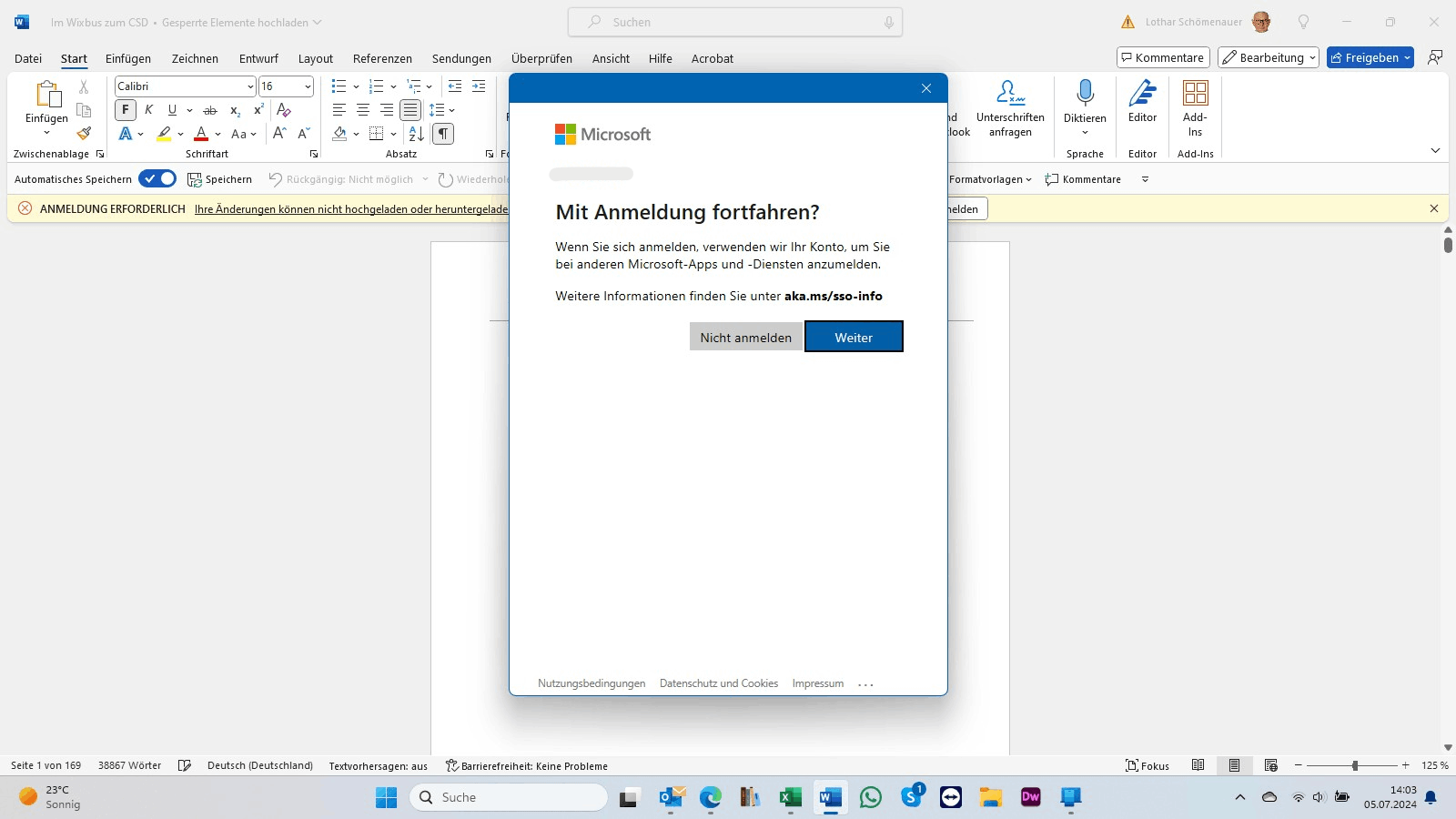Image resolution: width=1456 pixels, height=819 pixels.
Task: Click the zoom slider handle
Action: pos(1355,765)
